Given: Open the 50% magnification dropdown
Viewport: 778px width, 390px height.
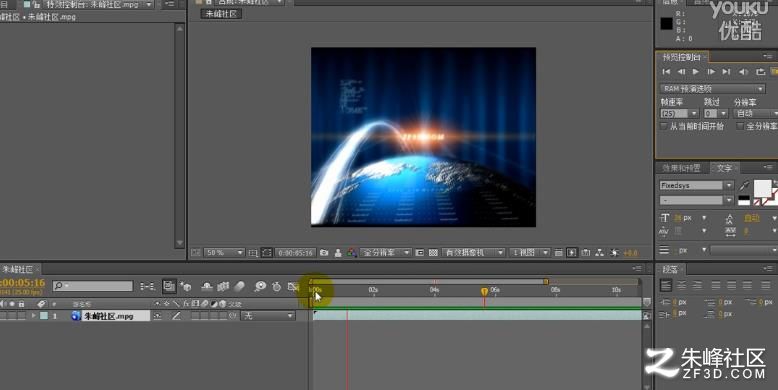Looking at the screenshot, I should coord(224,253).
